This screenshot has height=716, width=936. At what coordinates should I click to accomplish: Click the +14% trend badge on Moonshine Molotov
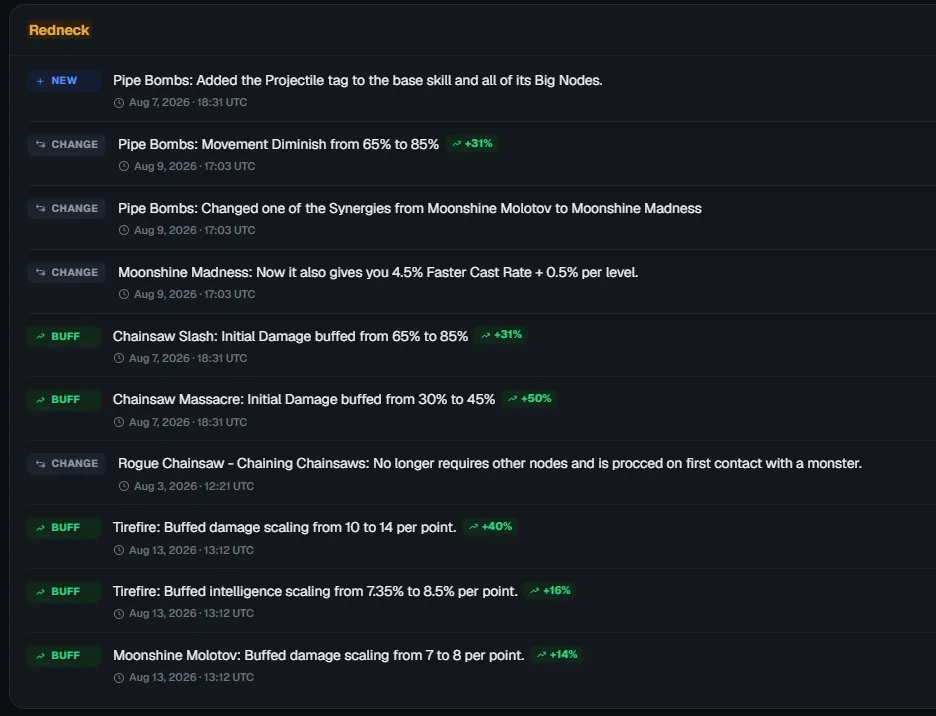coord(557,654)
